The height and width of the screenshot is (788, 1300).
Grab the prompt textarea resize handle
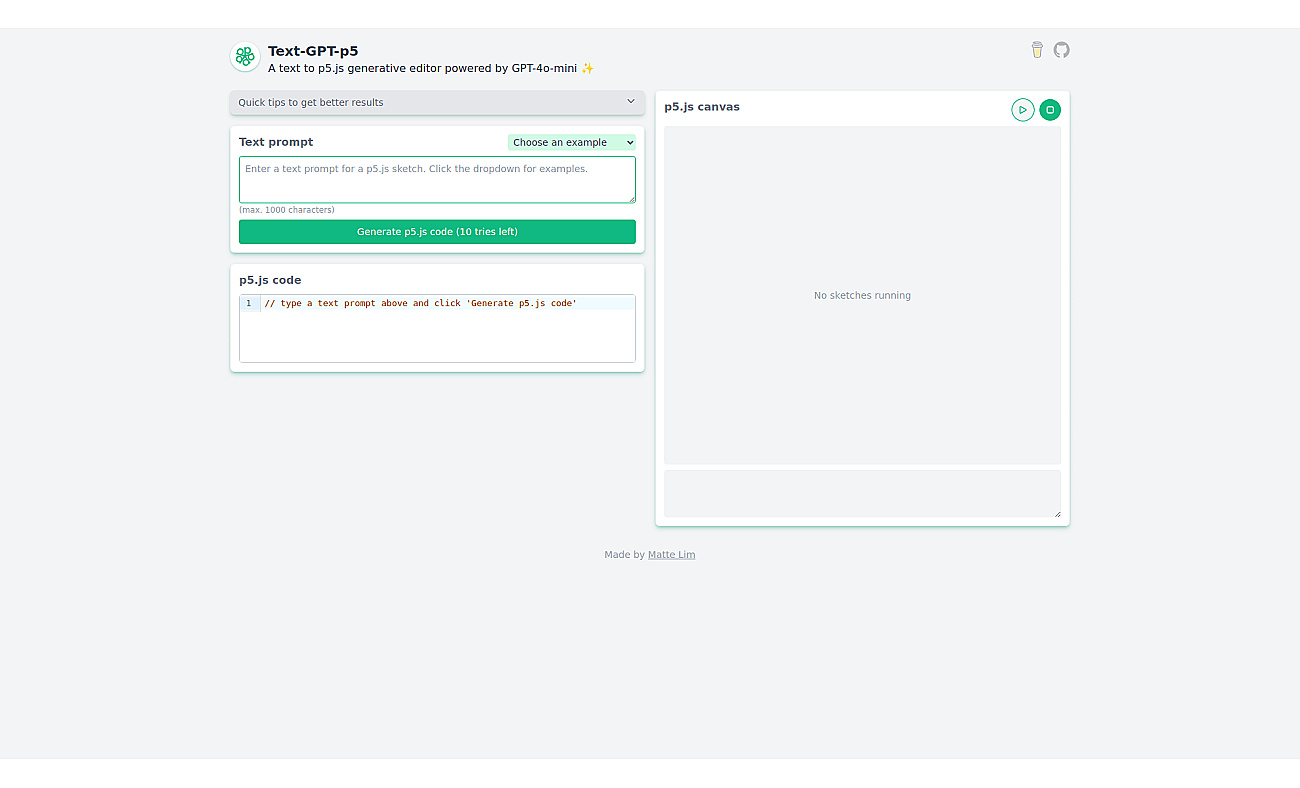[631, 198]
